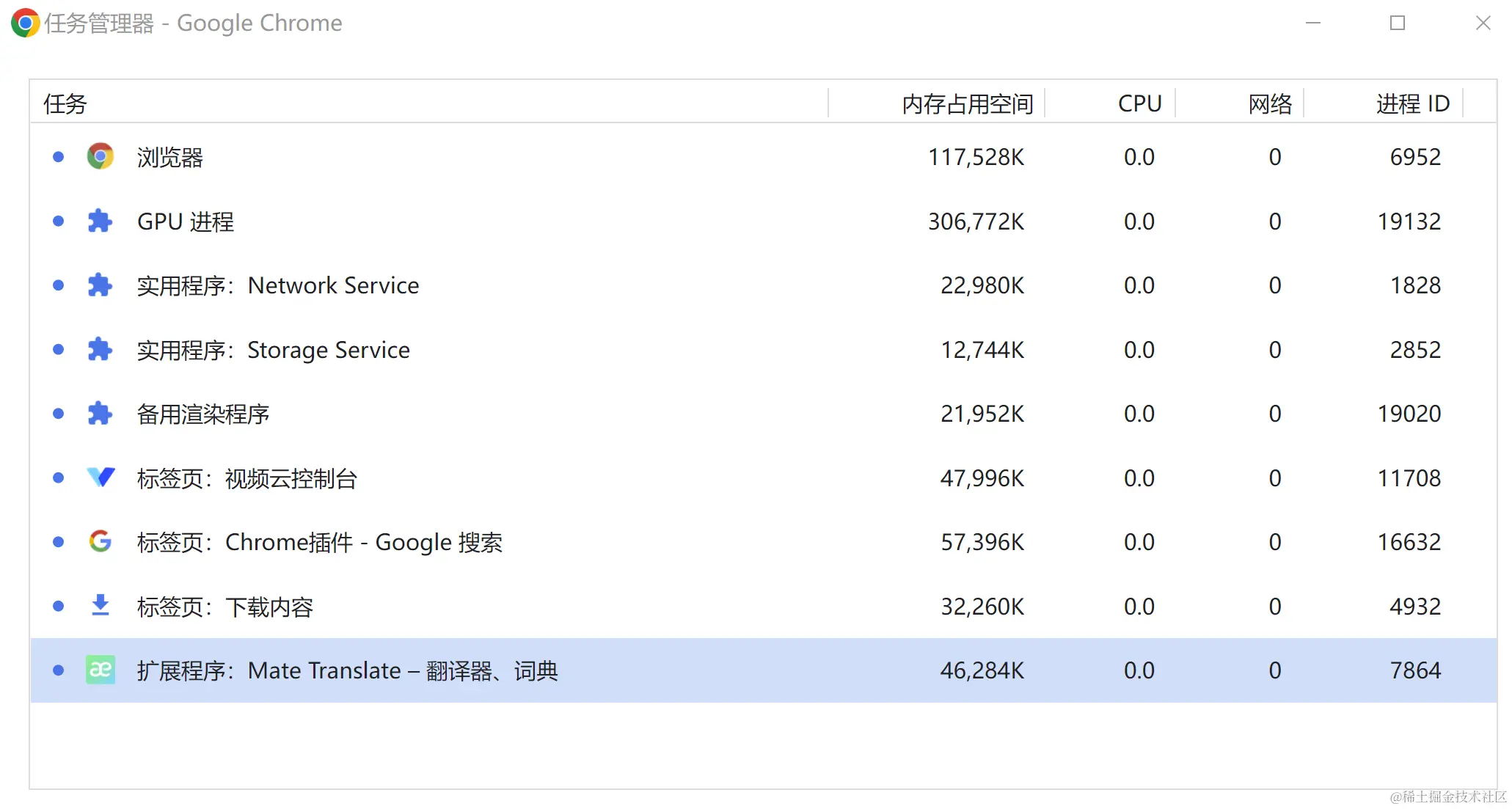Viewport: 1512px width, 809px height.
Task: Click the blue V icon for 视频云控制台
Action: (x=100, y=477)
